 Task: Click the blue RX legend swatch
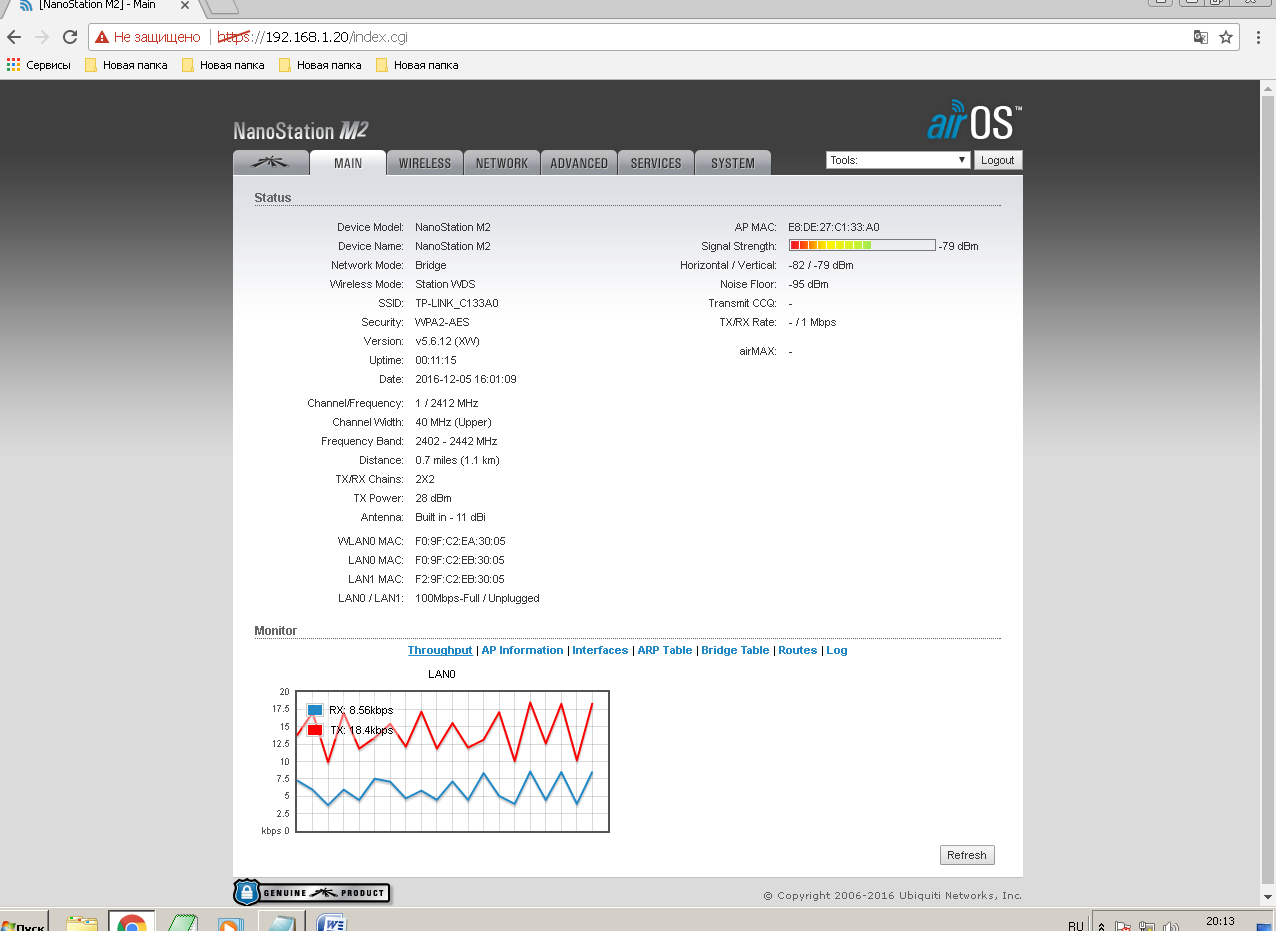point(315,710)
